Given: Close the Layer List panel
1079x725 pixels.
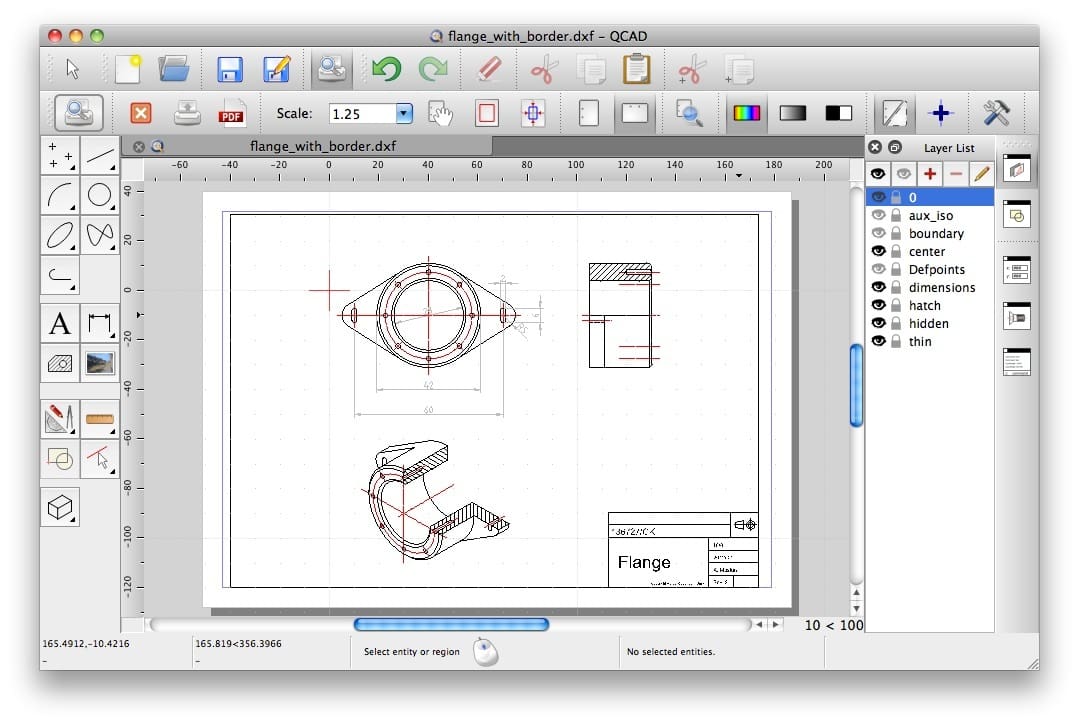Looking at the screenshot, I should (875, 147).
